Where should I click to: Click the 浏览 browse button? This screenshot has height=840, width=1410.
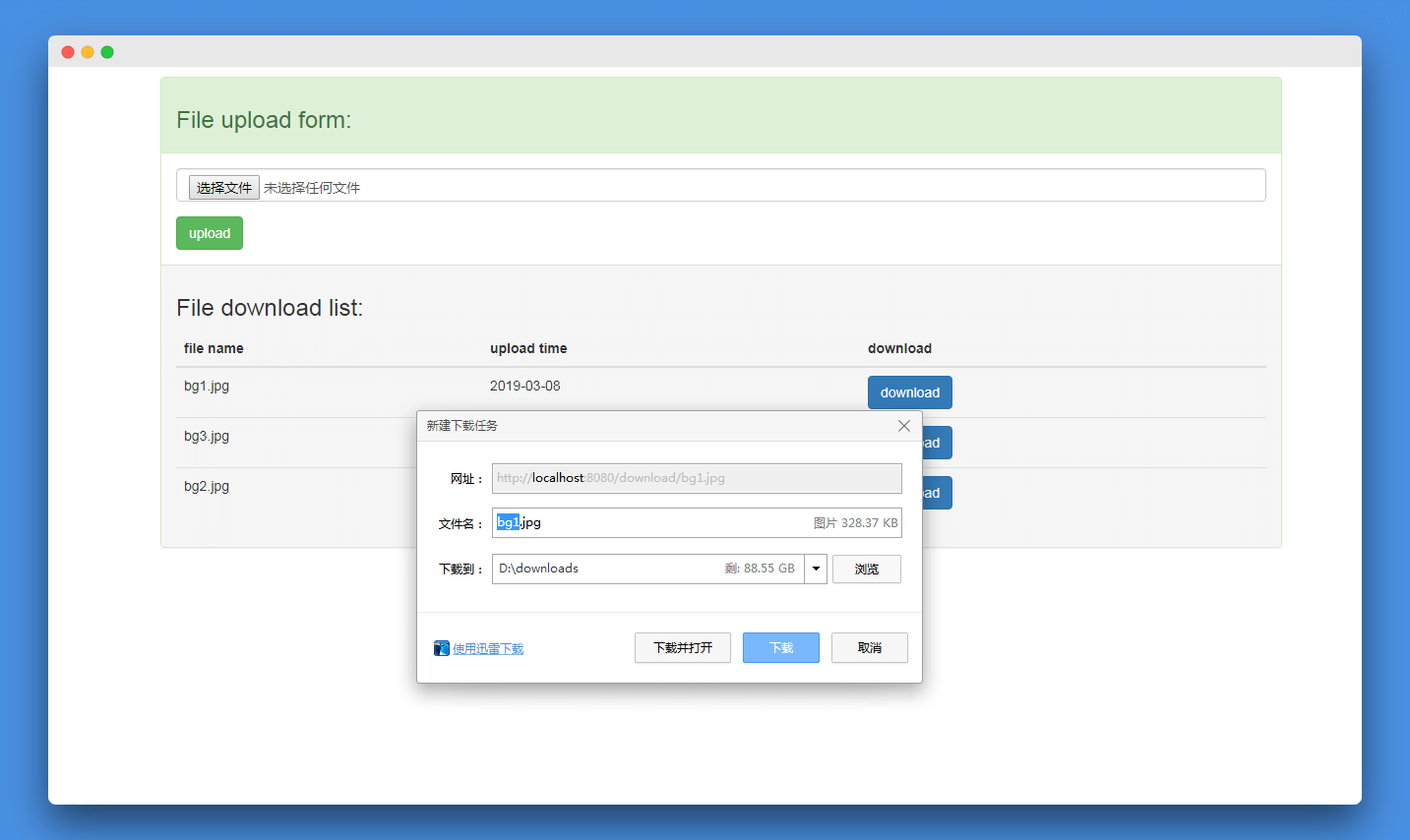[x=867, y=570]
